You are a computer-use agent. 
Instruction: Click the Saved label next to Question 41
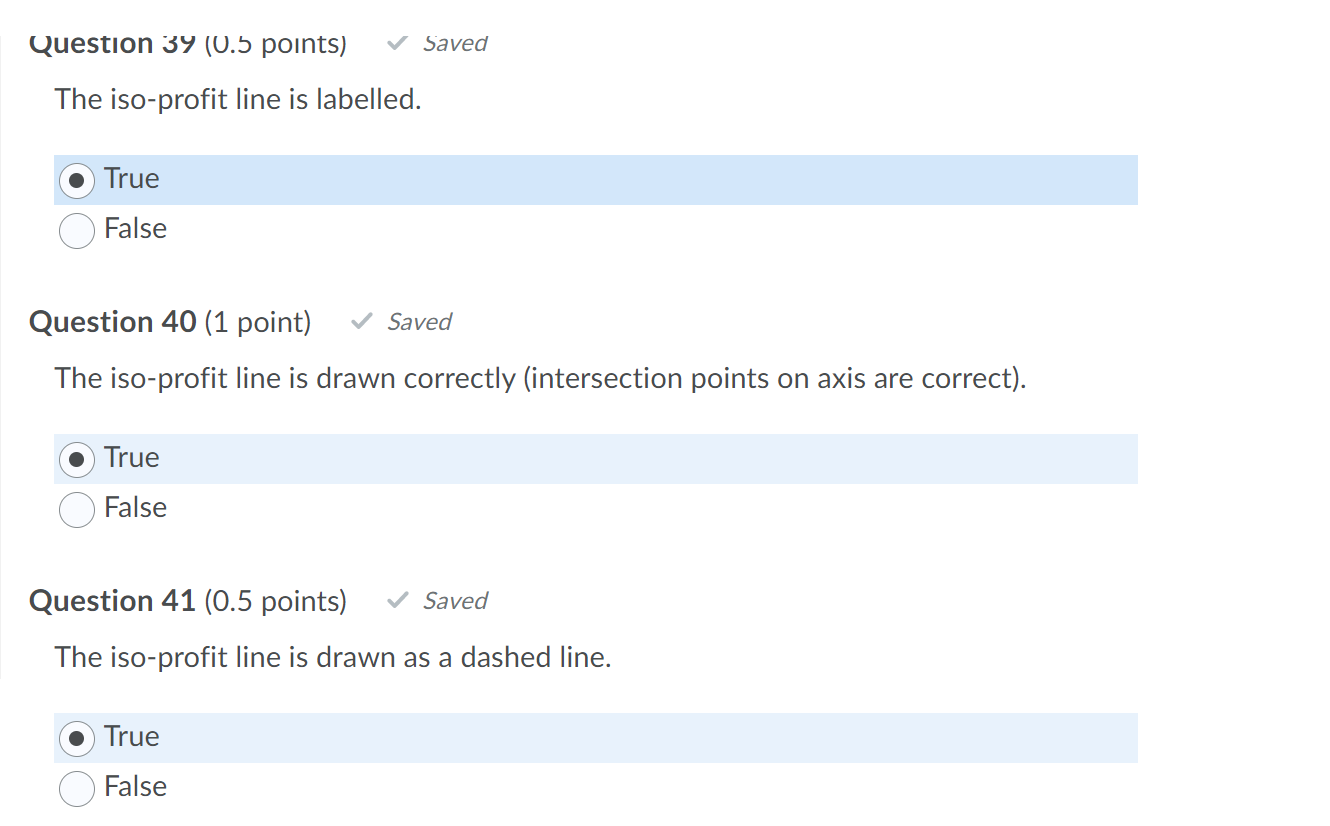(x=455, y=600)
